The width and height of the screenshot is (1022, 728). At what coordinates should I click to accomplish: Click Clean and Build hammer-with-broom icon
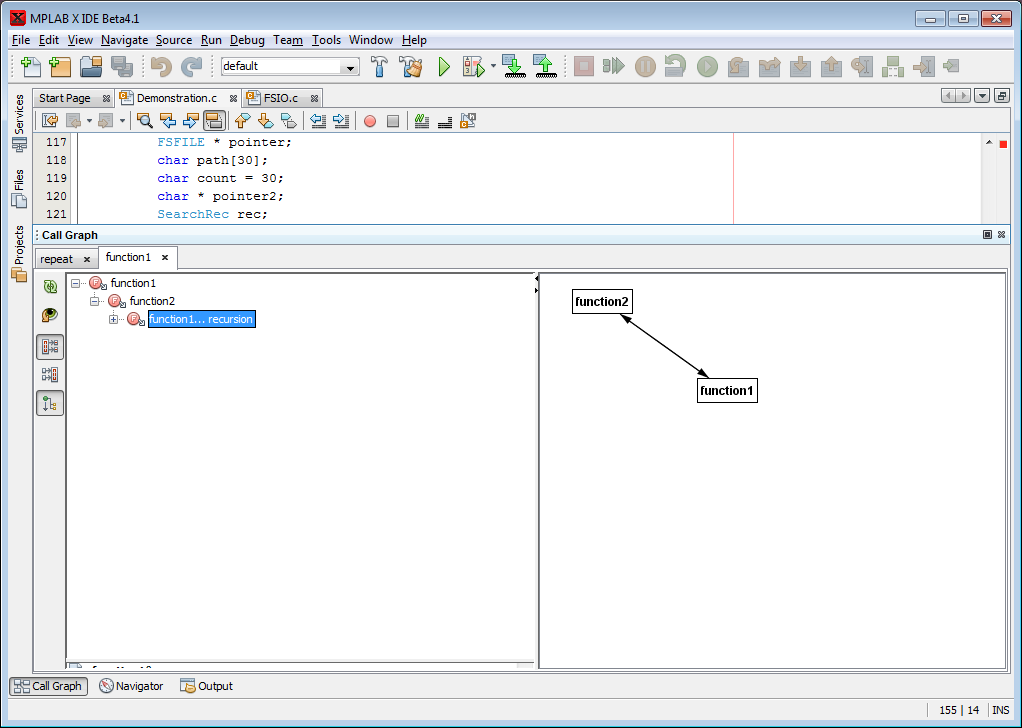(x=411, y=67)
